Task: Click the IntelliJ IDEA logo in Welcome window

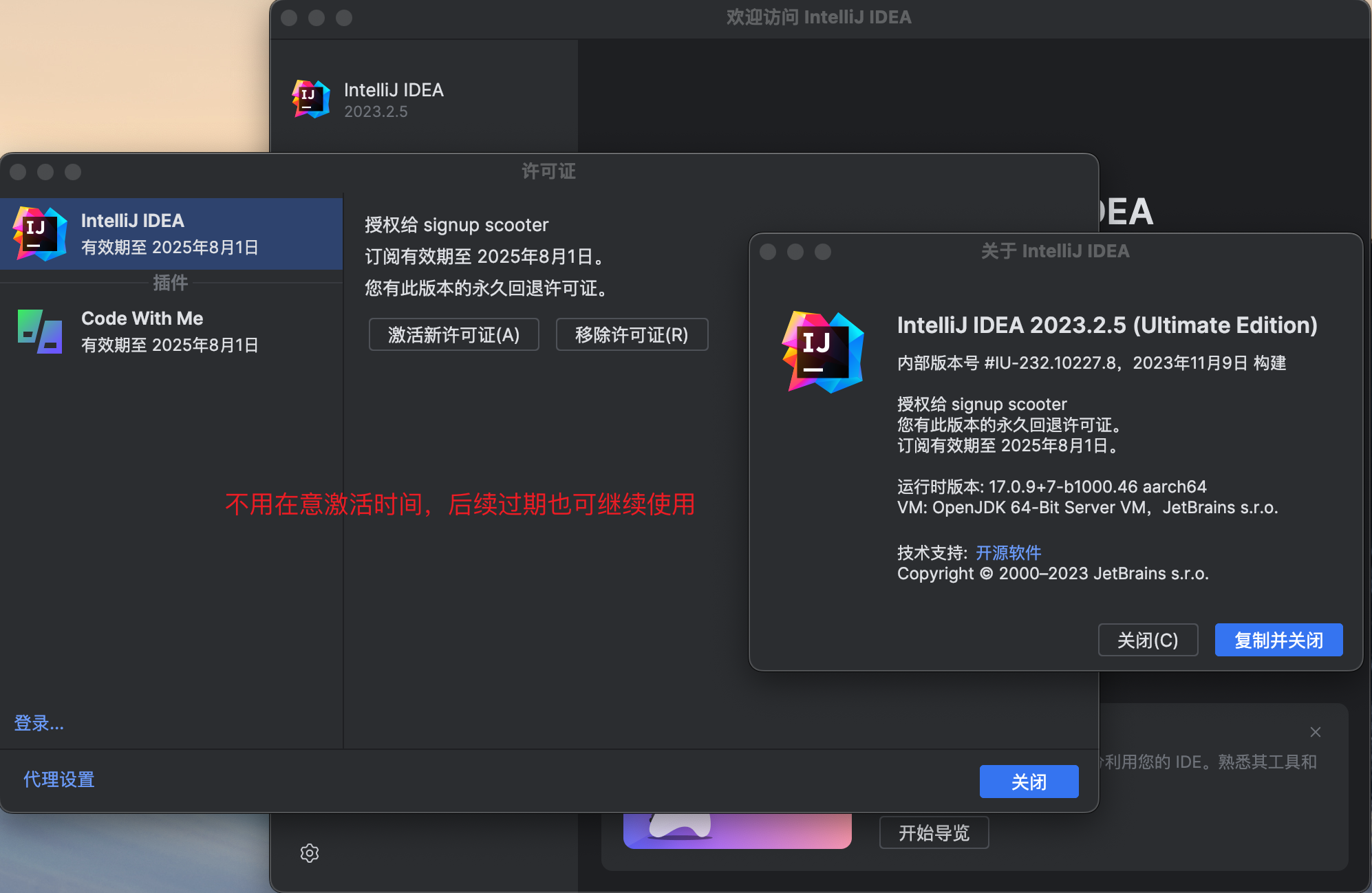Action: point(311,99)
